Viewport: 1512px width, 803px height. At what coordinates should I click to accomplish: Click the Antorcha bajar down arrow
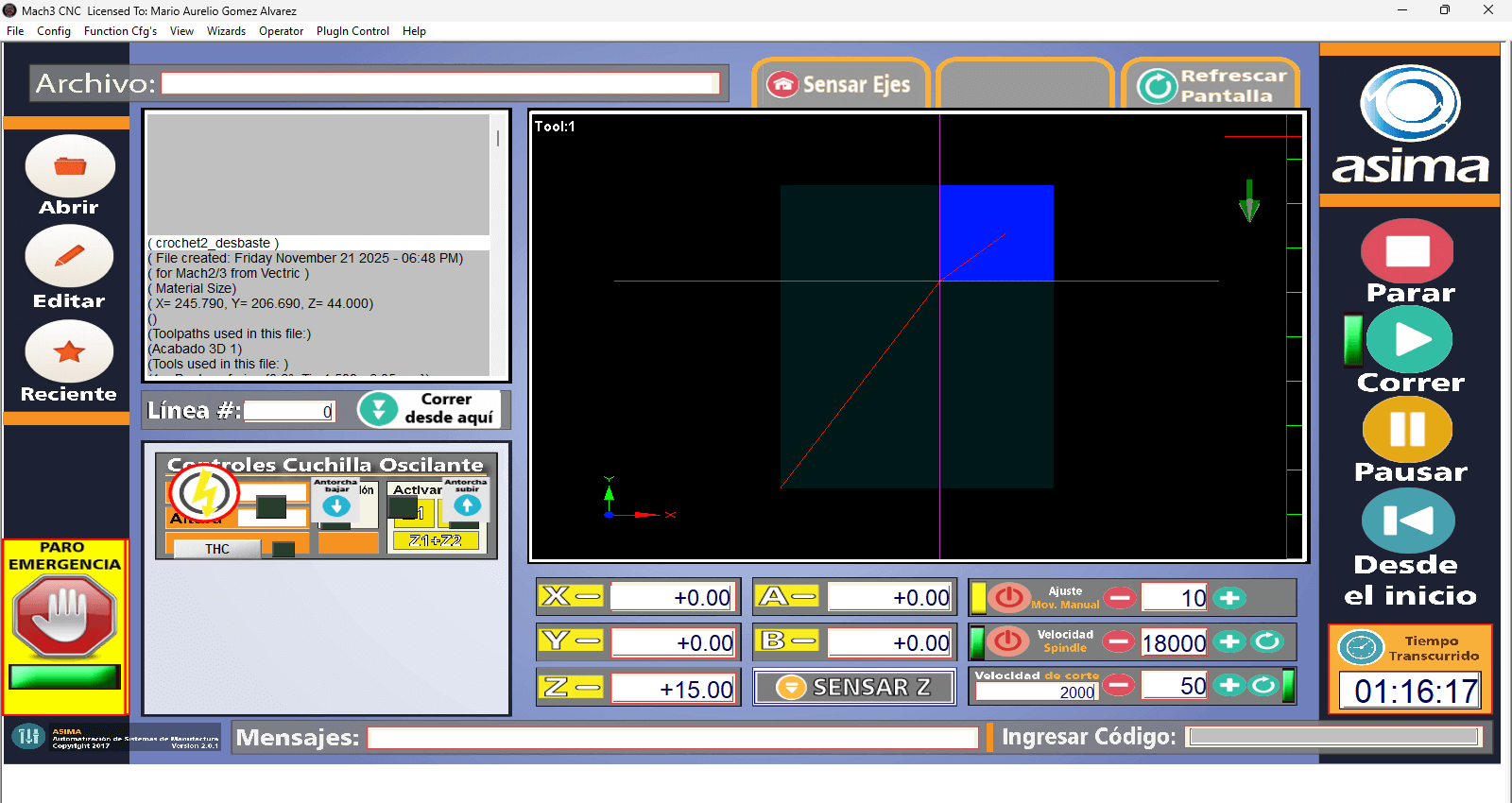tap(336, 506)
